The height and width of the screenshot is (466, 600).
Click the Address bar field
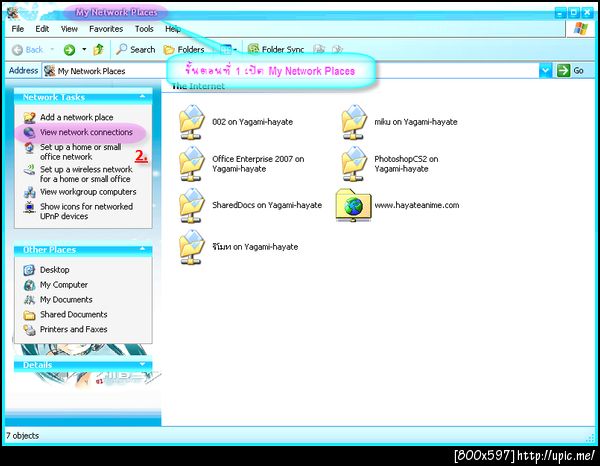click(291, 71)
